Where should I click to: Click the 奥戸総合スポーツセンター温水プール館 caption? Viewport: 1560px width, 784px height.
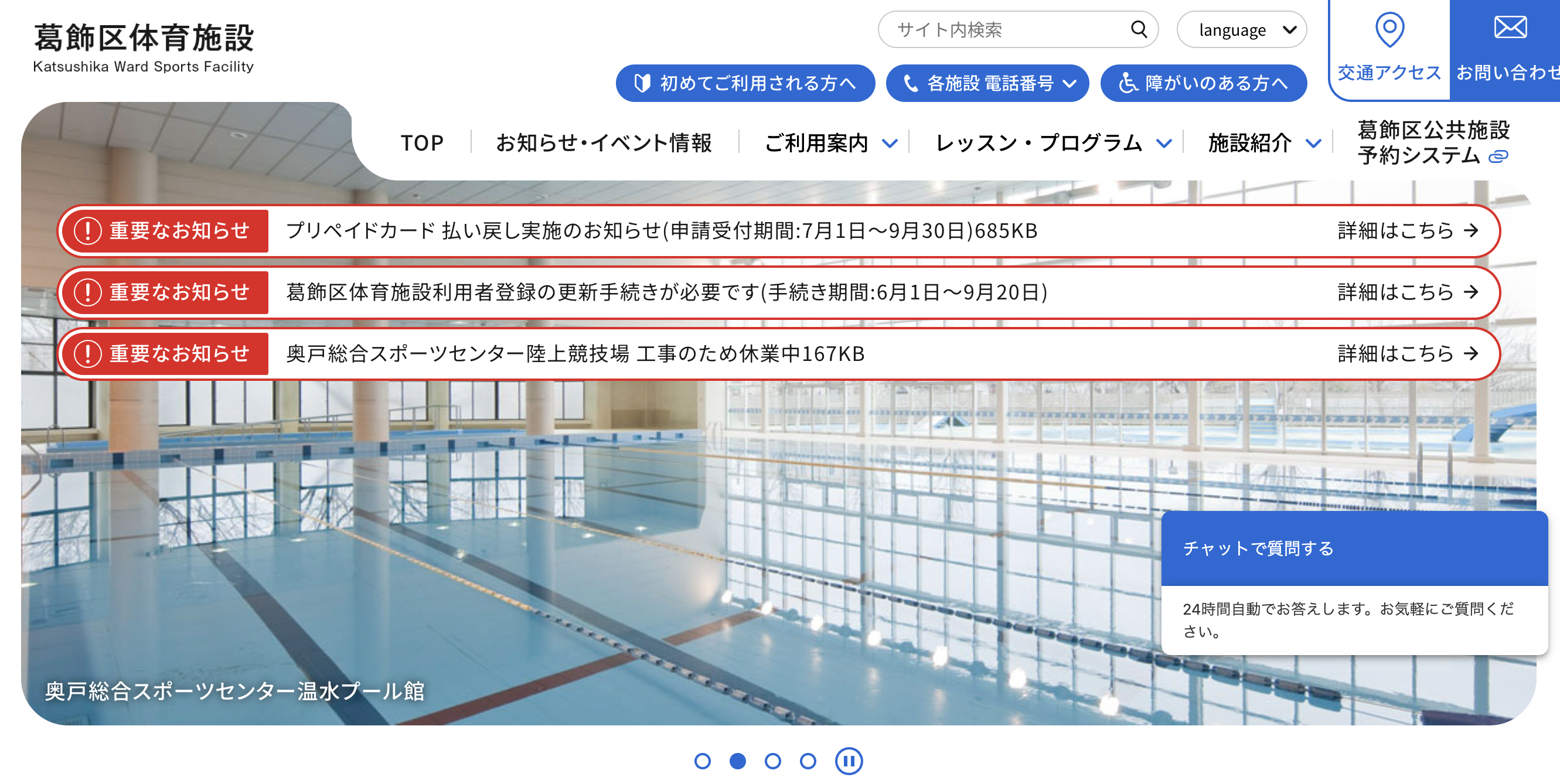235,691
